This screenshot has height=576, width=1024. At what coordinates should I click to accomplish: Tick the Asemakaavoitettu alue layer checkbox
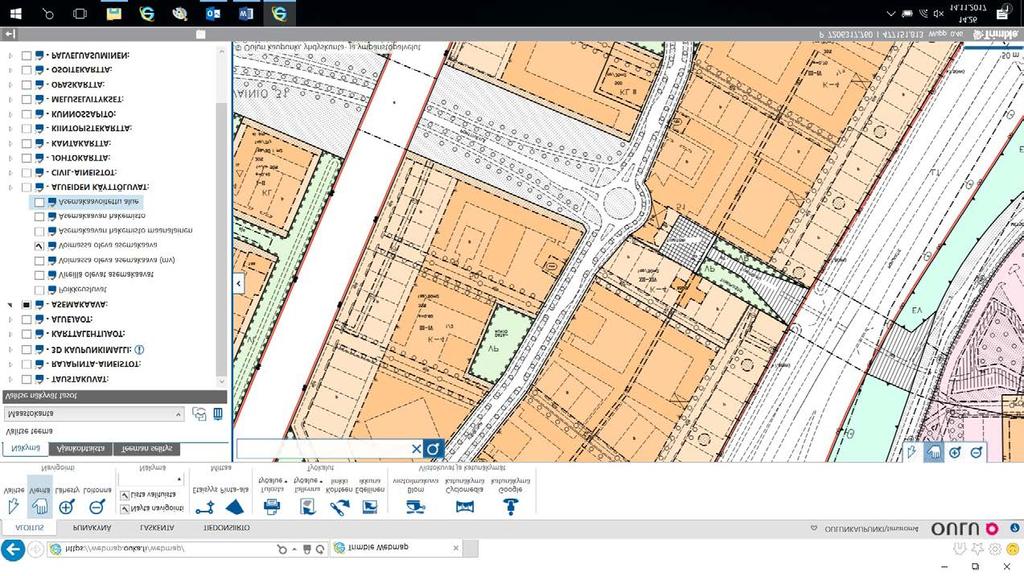tap(39, 202)
